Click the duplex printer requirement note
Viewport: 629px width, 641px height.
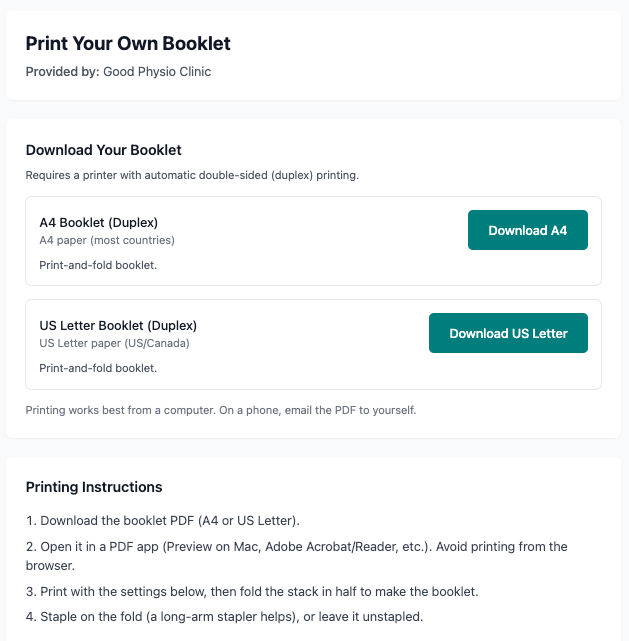click(x=192, y=175)
